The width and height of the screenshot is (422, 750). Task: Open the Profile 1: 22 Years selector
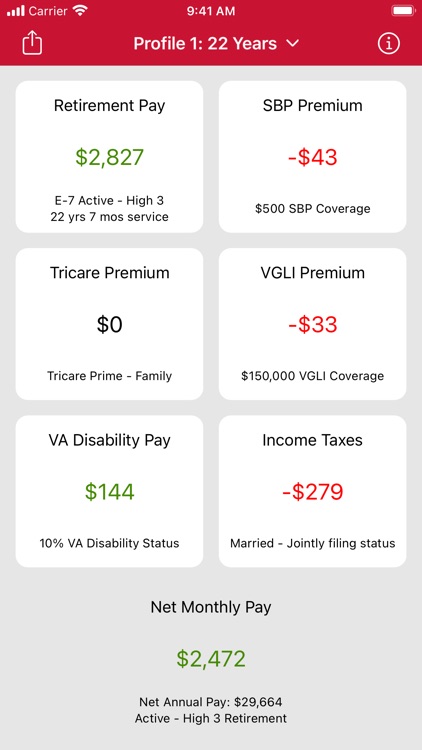(216, 44)
